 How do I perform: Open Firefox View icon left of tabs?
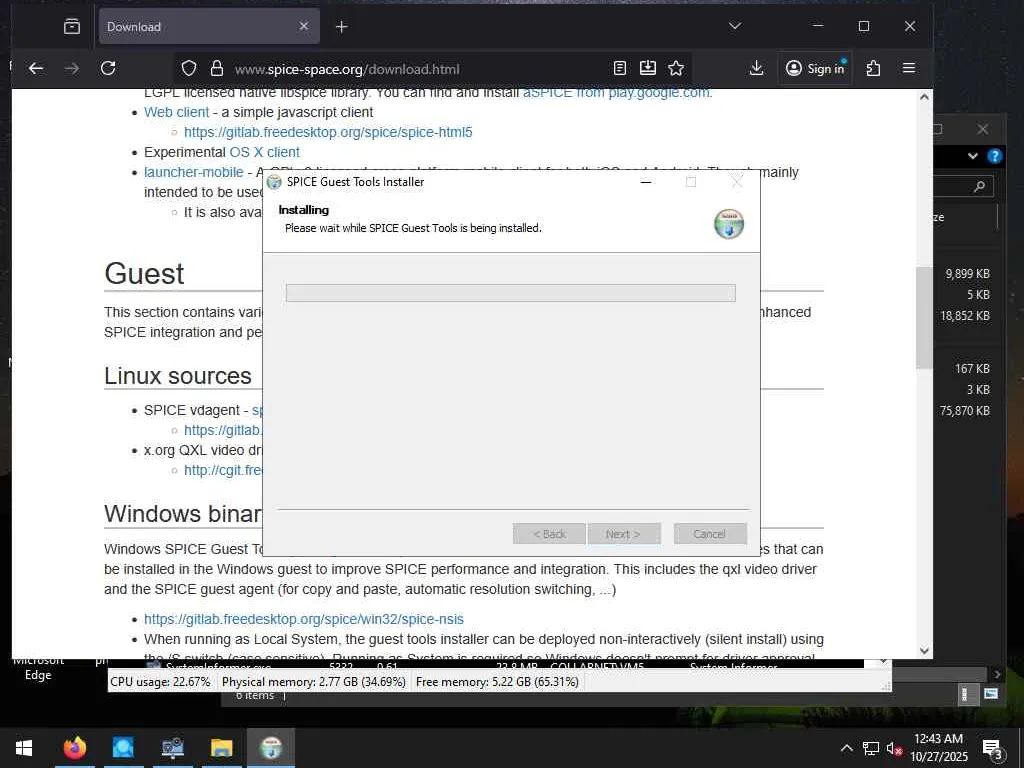(x=72, y=26)
